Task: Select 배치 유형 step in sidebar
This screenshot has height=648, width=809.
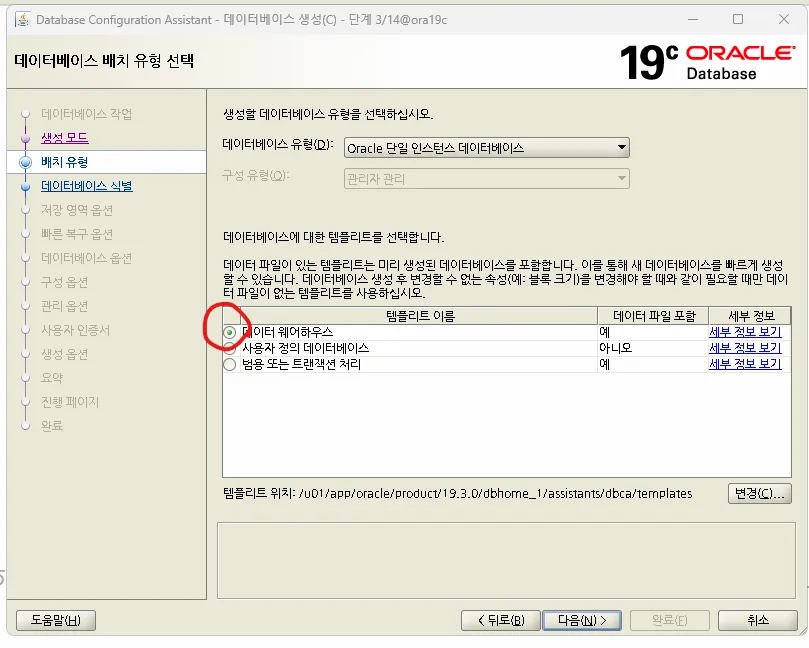Action: tap(64, 162)
